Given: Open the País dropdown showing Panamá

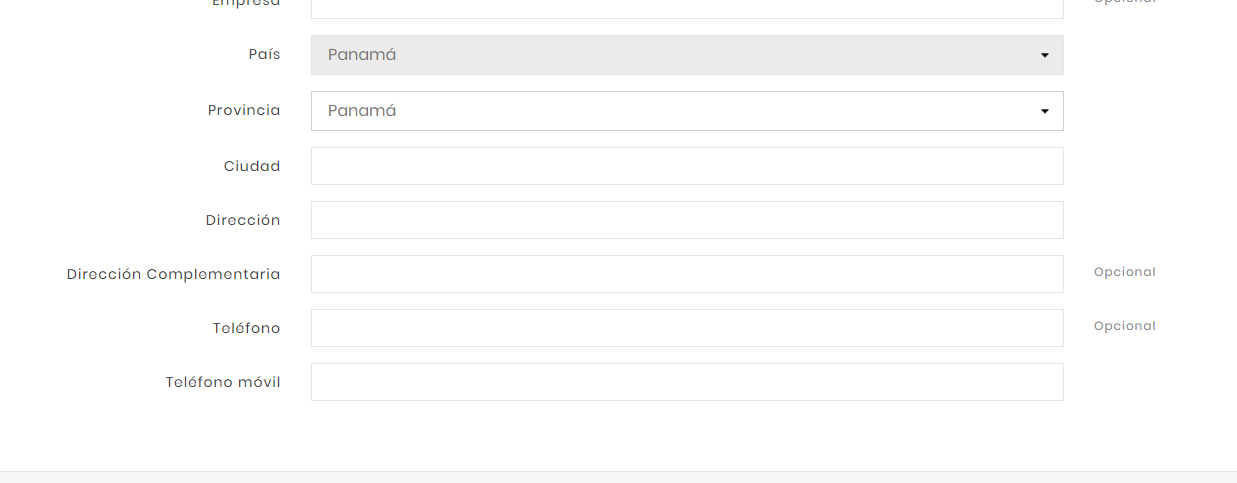Looking at the screenshot, I should click(x=686, y=55).
